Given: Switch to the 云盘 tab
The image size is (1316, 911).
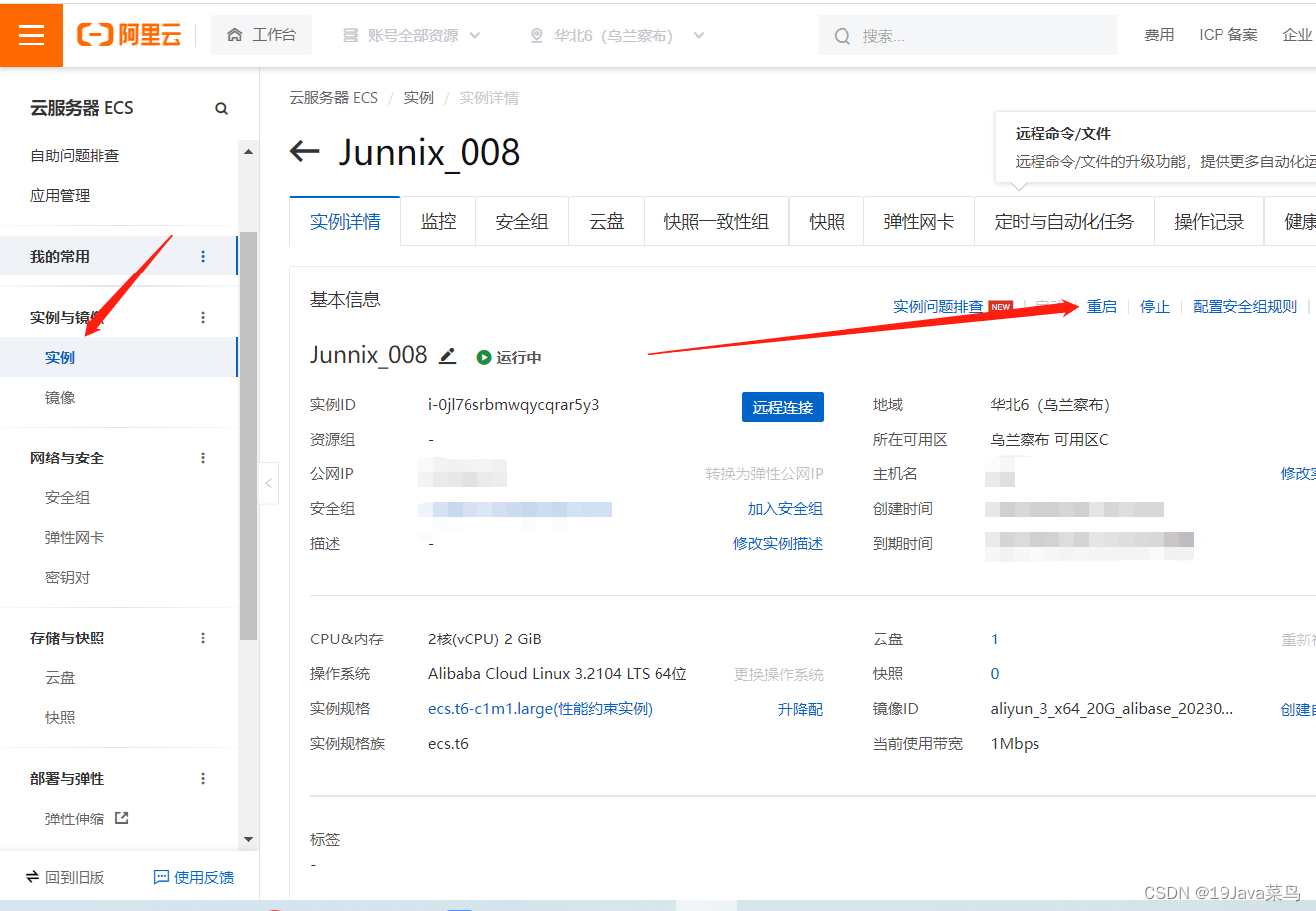Looking at the screenshot, I should pos(607,221).
